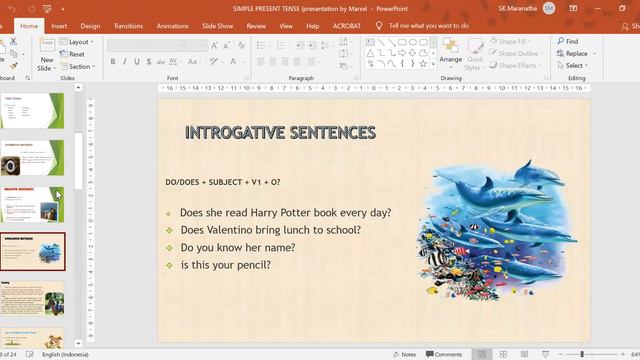Image resolution: width=640 pixels, height=360 pixels.
Task: Toggle Align Right paragraph alignment
Action: point(285,62)
